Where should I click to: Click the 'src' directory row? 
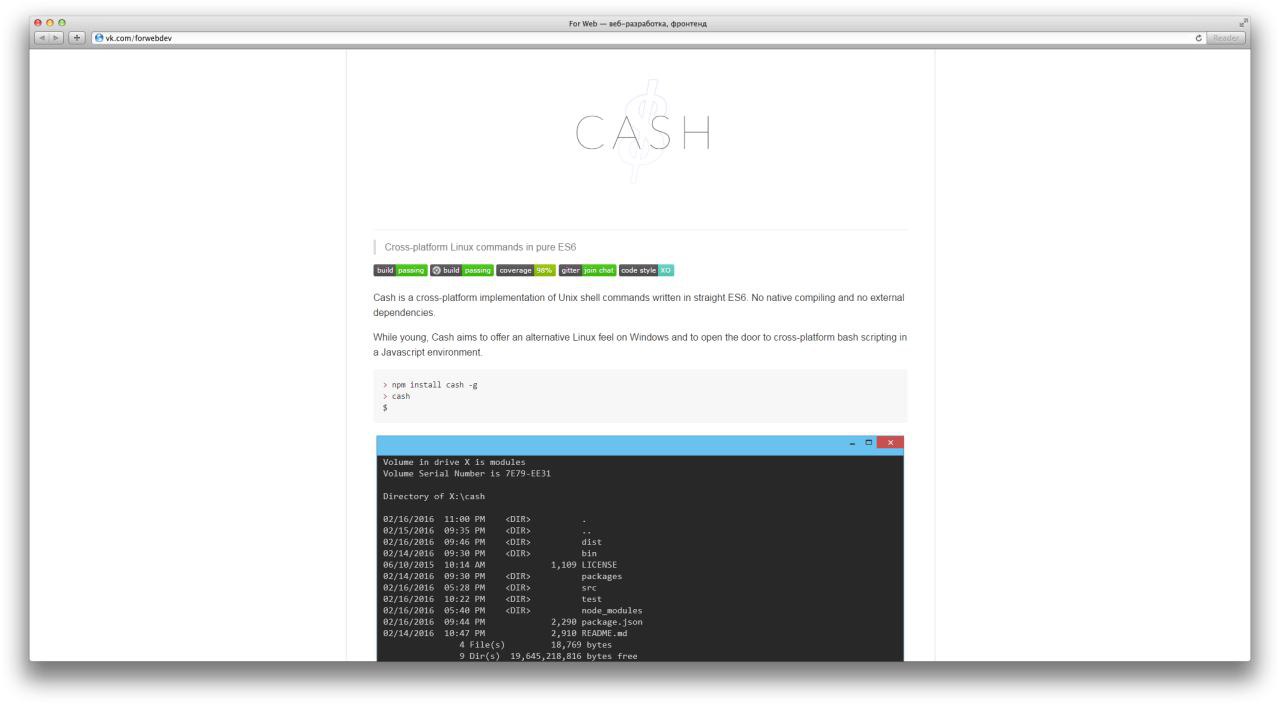click(x=490, y=588)
